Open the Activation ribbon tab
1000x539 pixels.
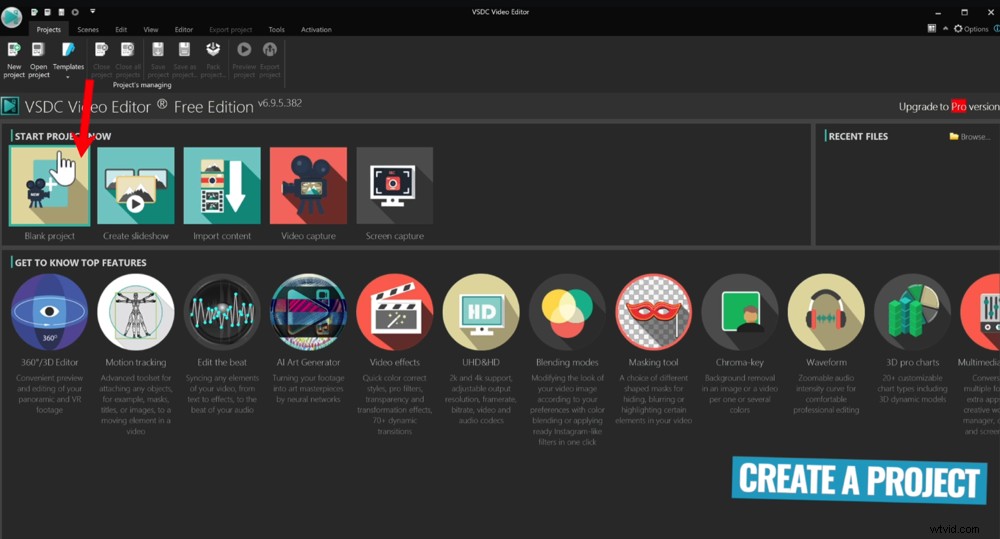point(316,29)
